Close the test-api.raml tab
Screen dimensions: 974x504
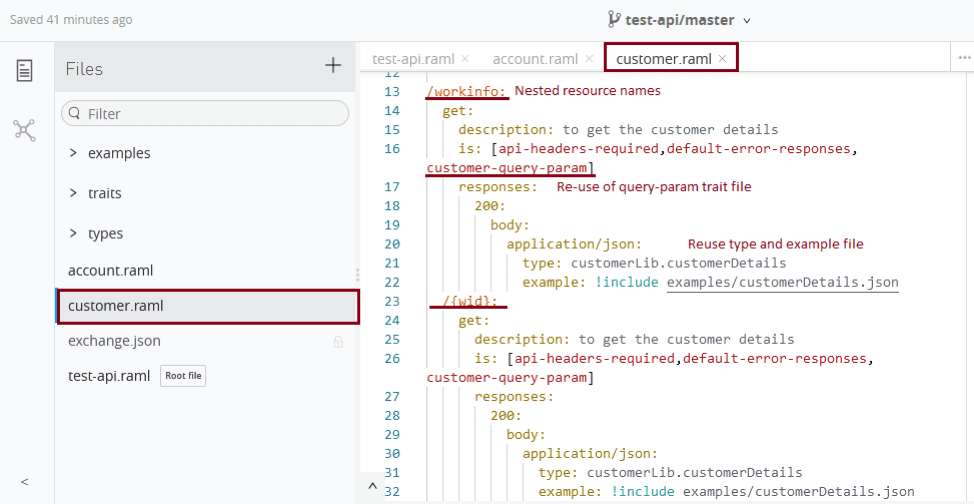click(x=465, y=59)
